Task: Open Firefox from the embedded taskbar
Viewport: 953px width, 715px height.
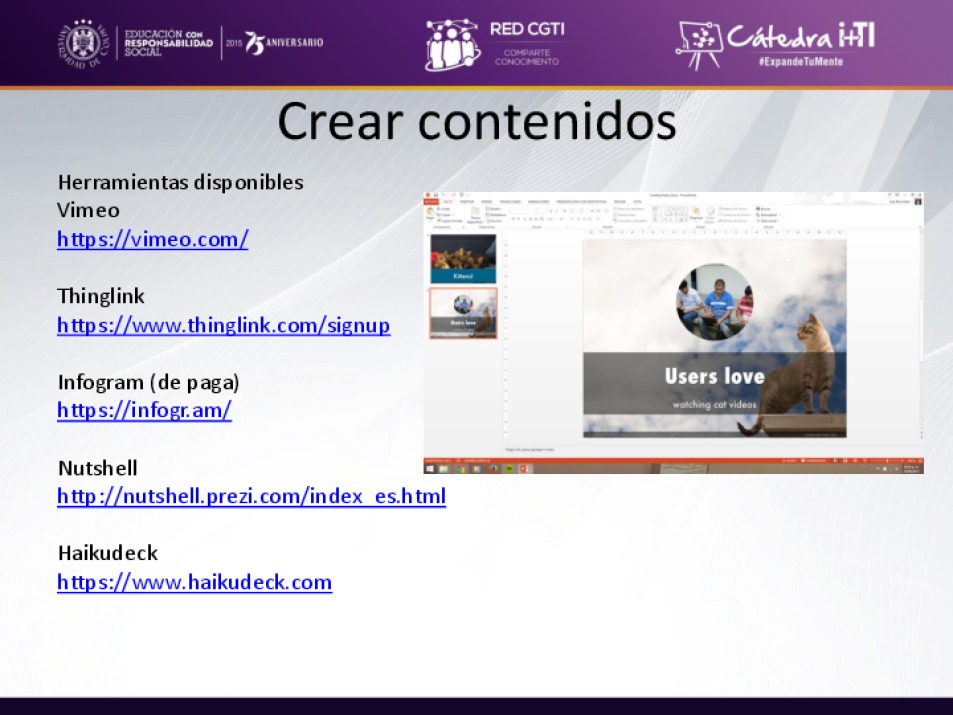Action: (x=492, y=469)
